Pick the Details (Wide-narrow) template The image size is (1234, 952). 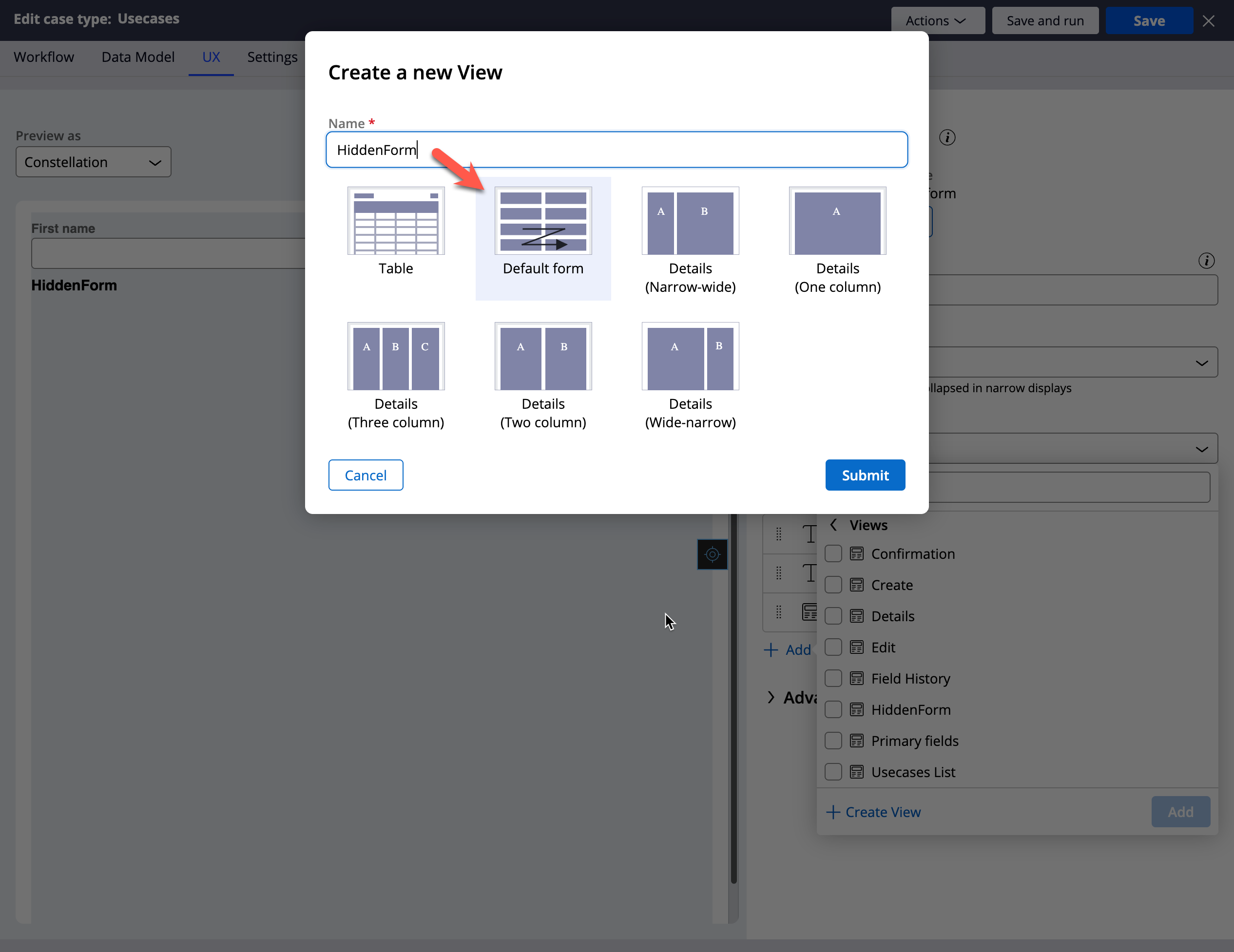[690, 357]
